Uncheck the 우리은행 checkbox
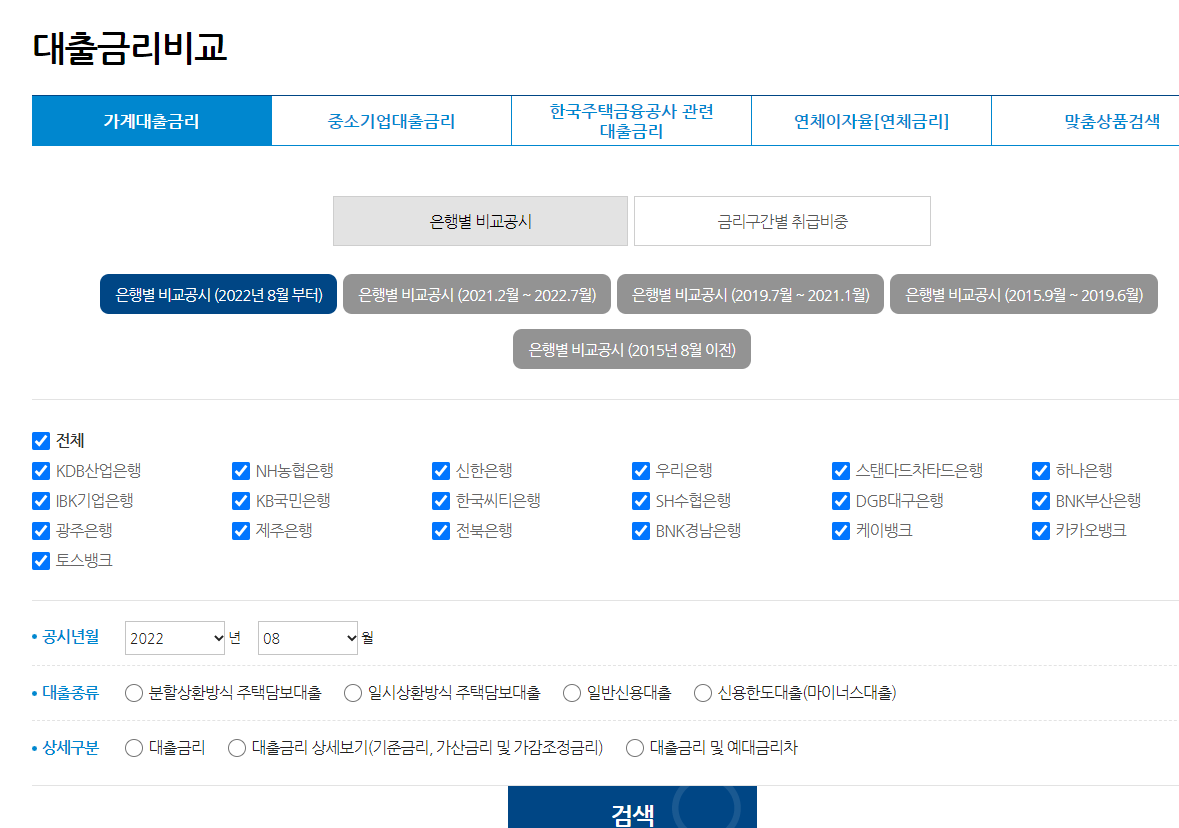This screenshot has height=828, width=1179. click(641, 471)
